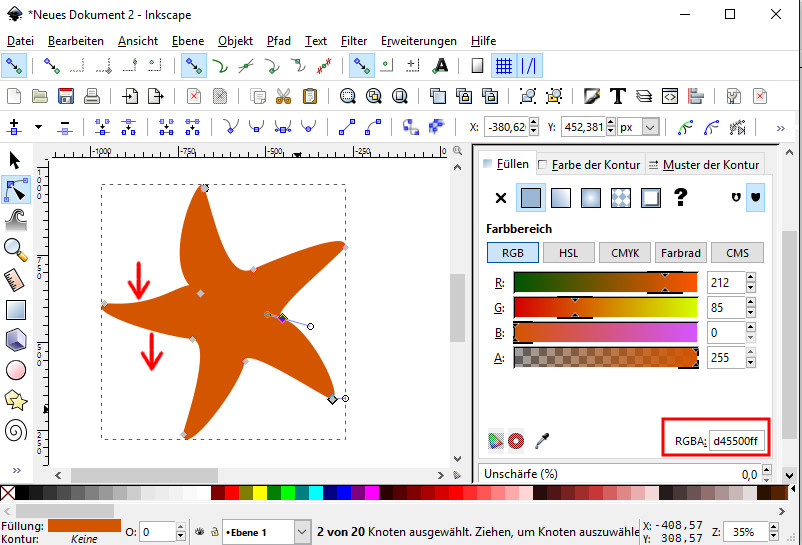This screenshot has height=545, width=802.
Task: Choose the star and polygon tool
Action: tap(15, 400)
